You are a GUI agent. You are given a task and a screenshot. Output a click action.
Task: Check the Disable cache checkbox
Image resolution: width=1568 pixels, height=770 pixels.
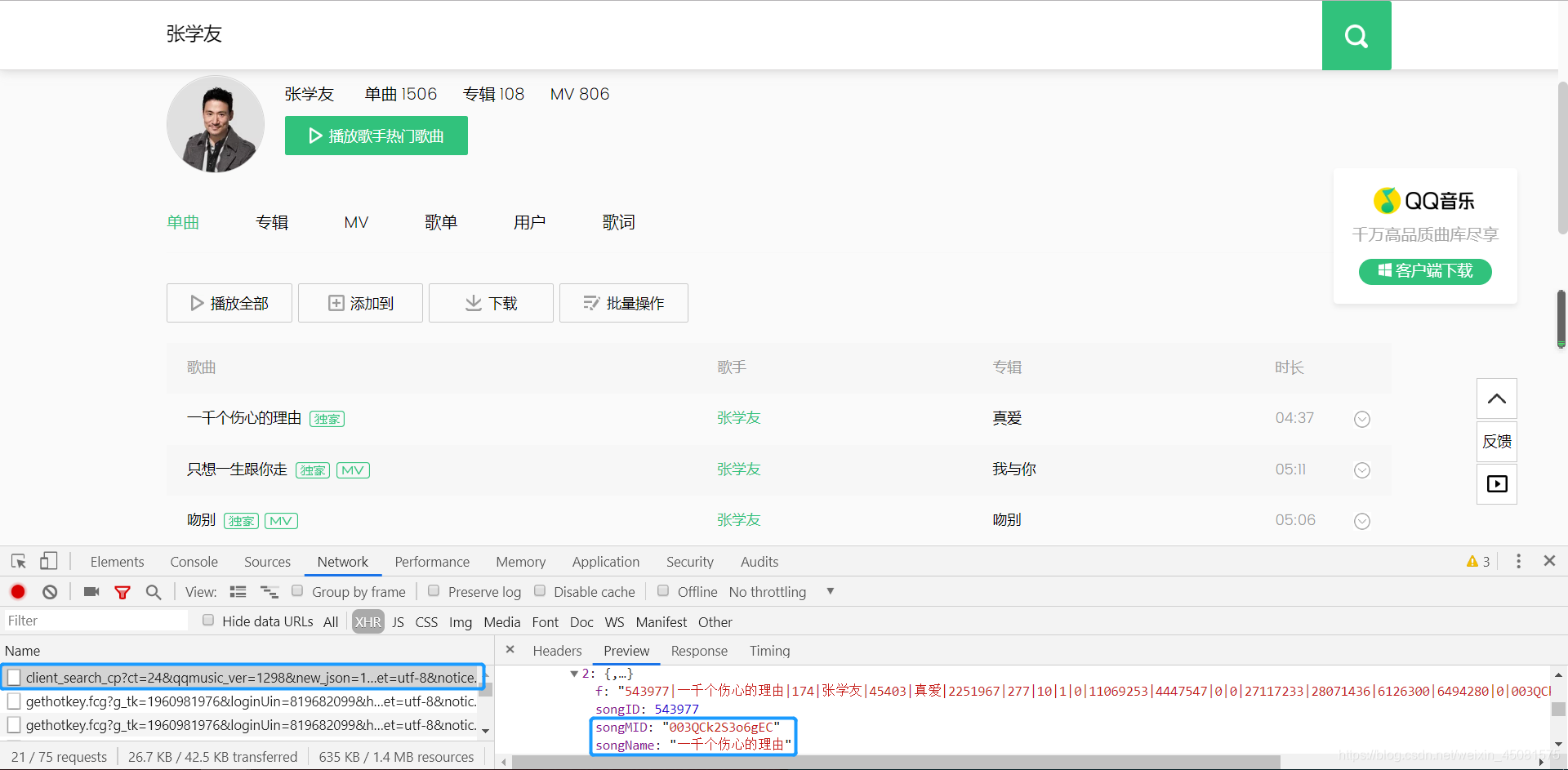(x=540, y=590)
